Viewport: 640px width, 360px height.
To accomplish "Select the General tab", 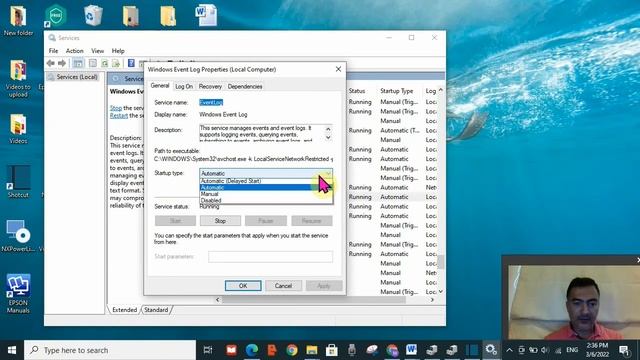I will pyautogui.click(x=160, y=86).
